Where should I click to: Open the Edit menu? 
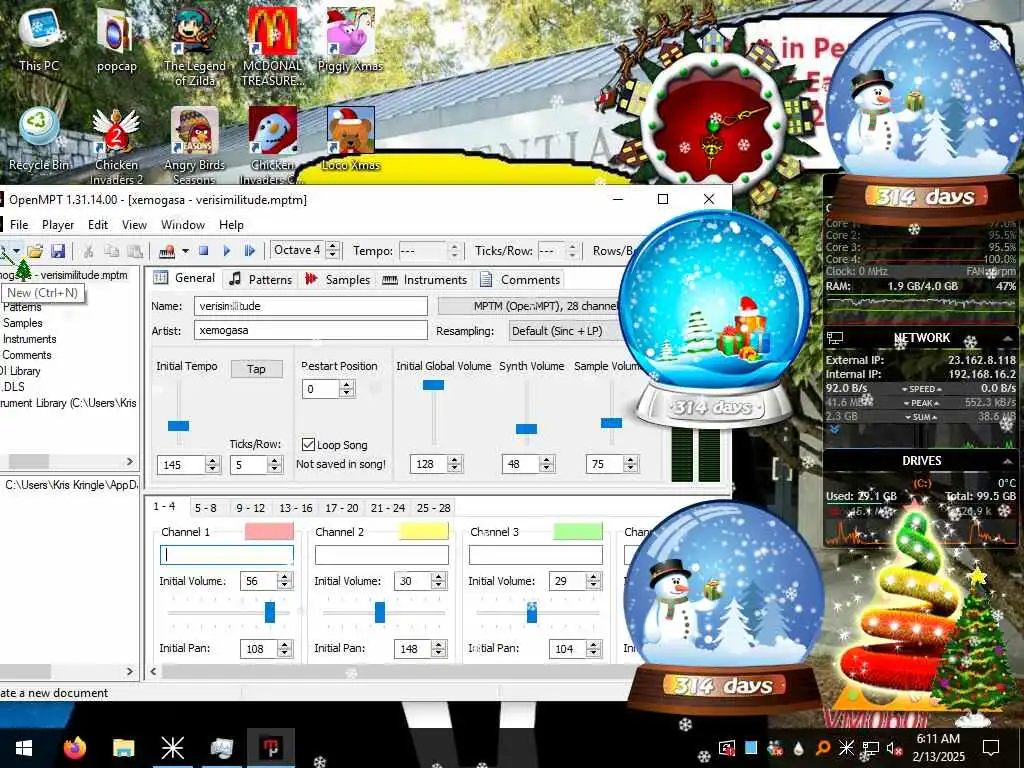98,225
